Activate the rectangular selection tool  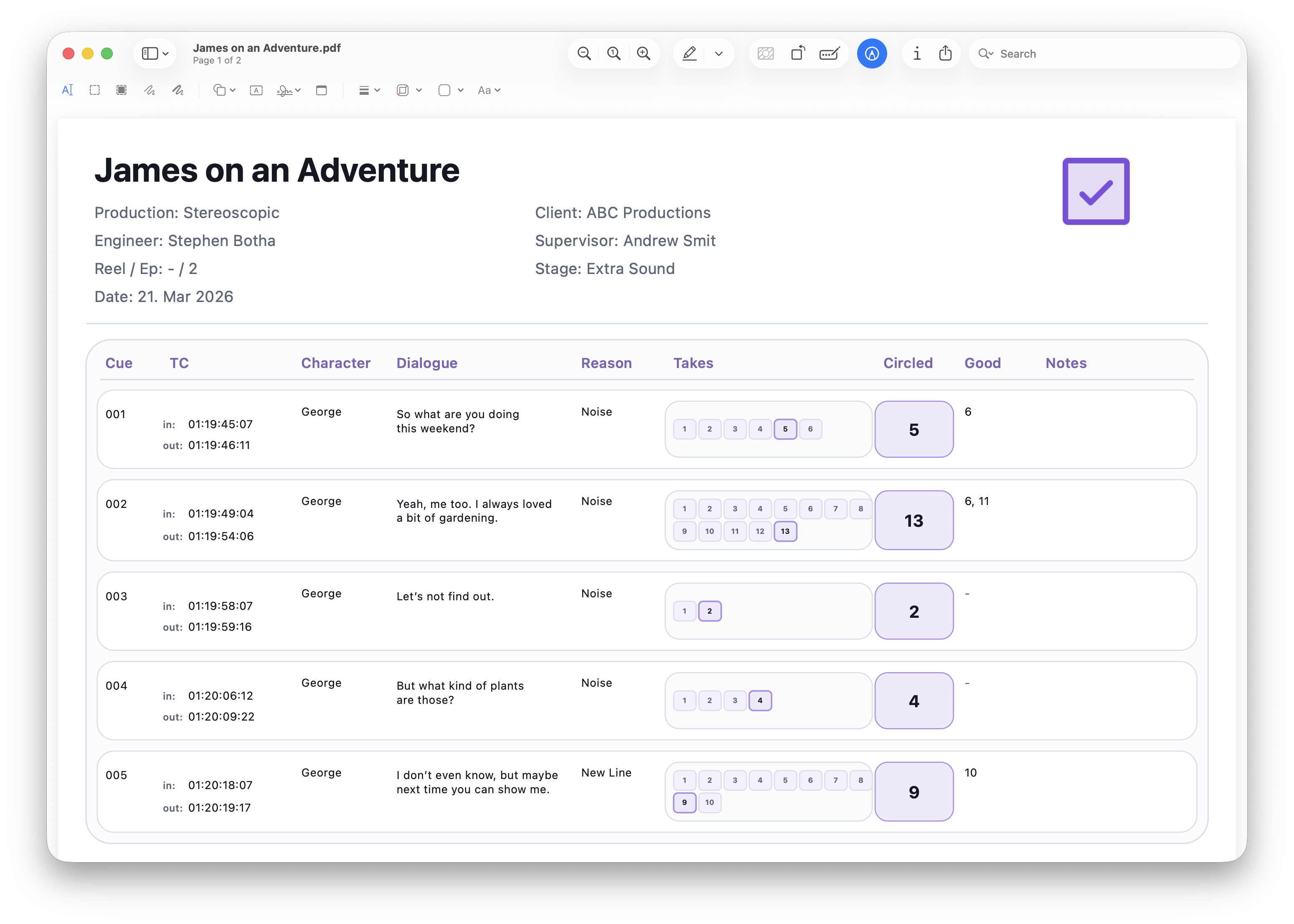[94, 90]
